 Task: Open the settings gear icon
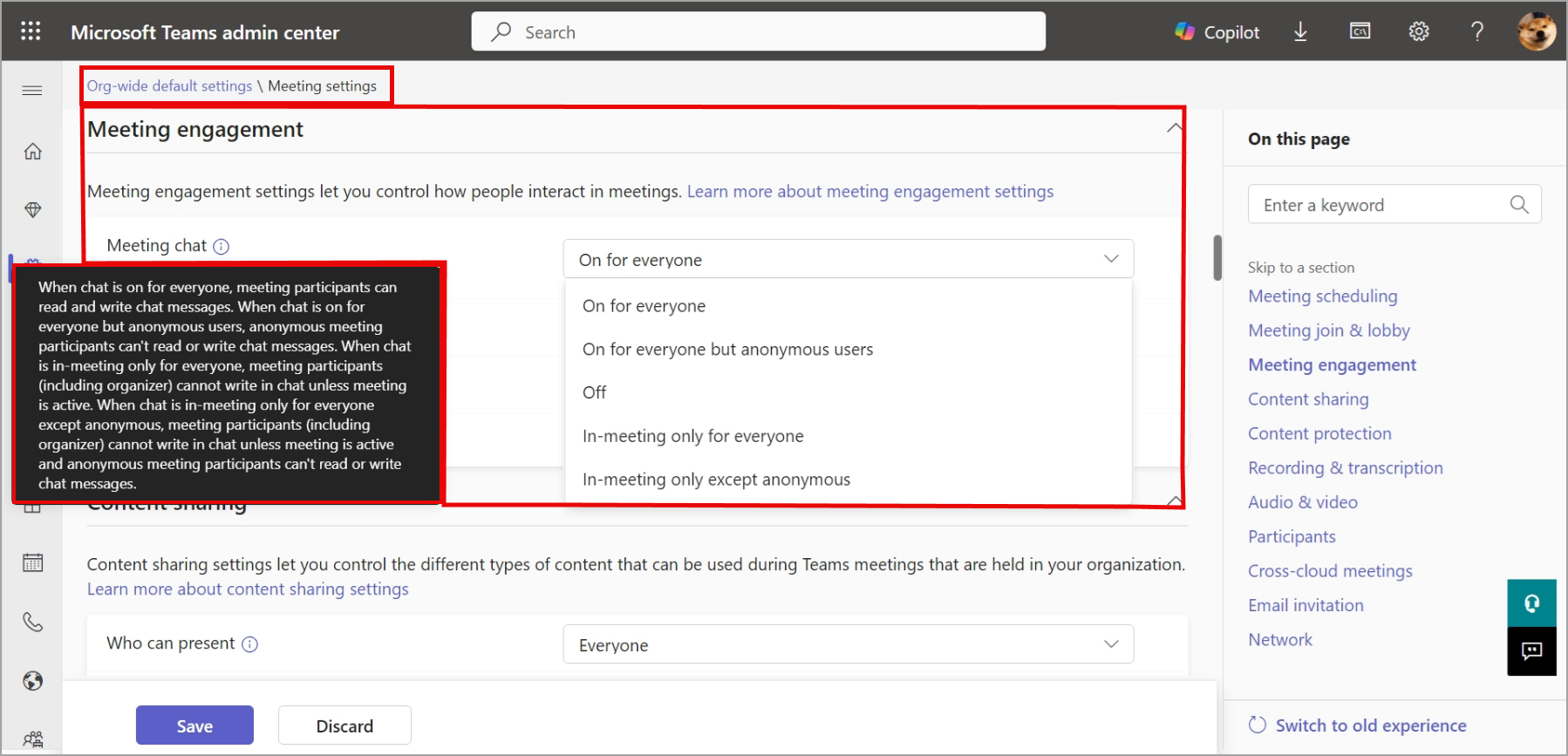(x=1419, y=32)
